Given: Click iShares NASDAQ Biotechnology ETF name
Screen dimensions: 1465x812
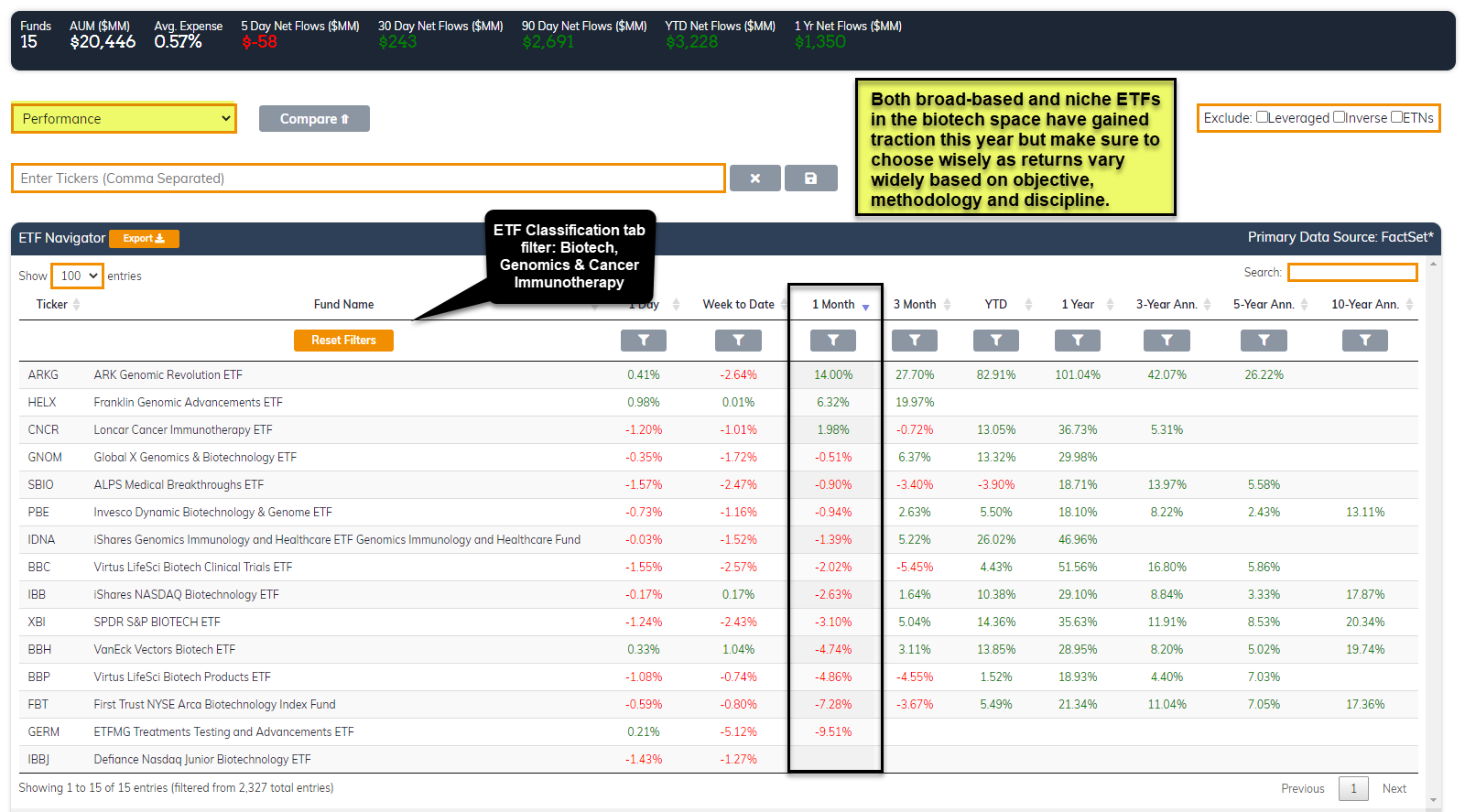Looking at the screenshot, I should click(x=186, y=595).
